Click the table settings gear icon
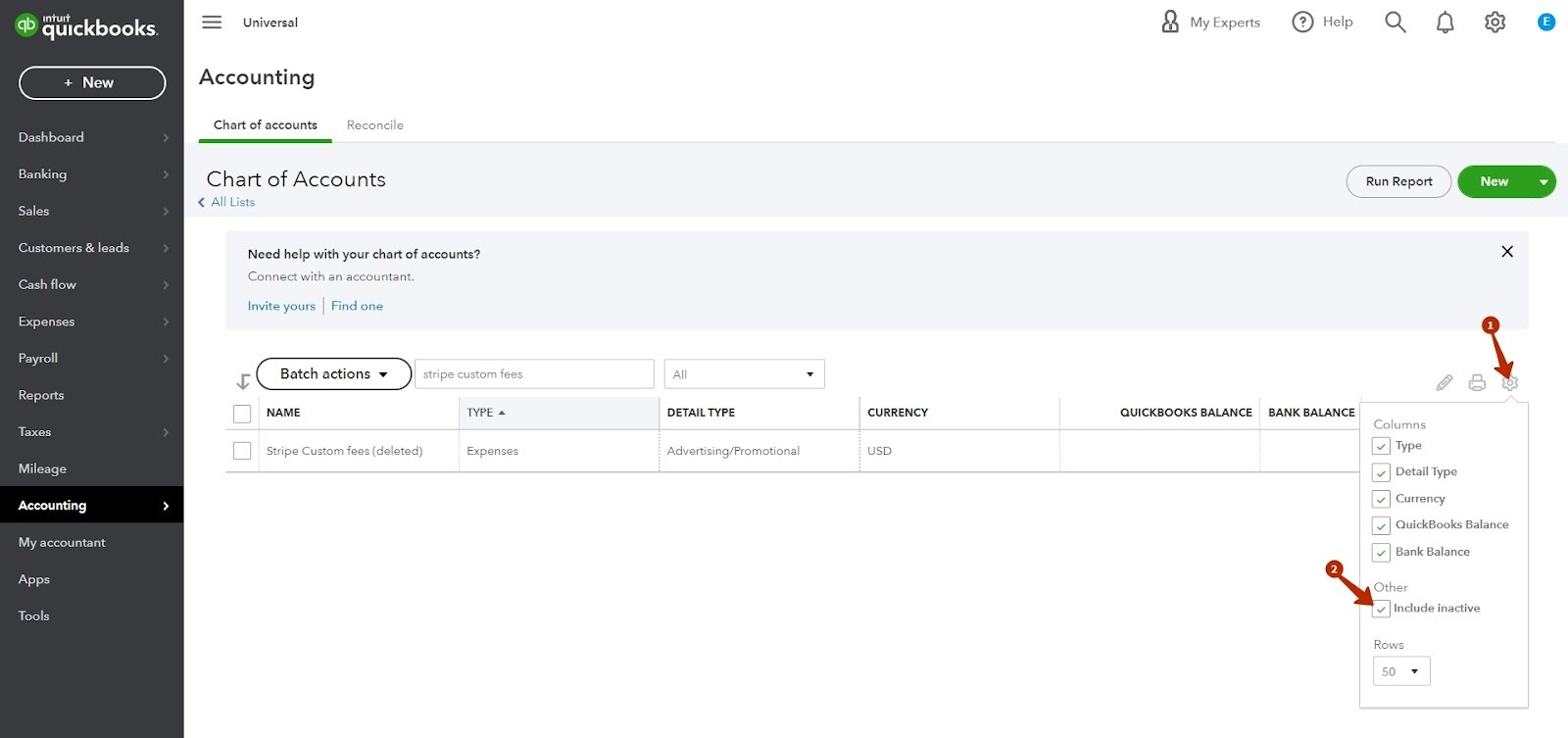1568x738 pixels. (1509, 383)
